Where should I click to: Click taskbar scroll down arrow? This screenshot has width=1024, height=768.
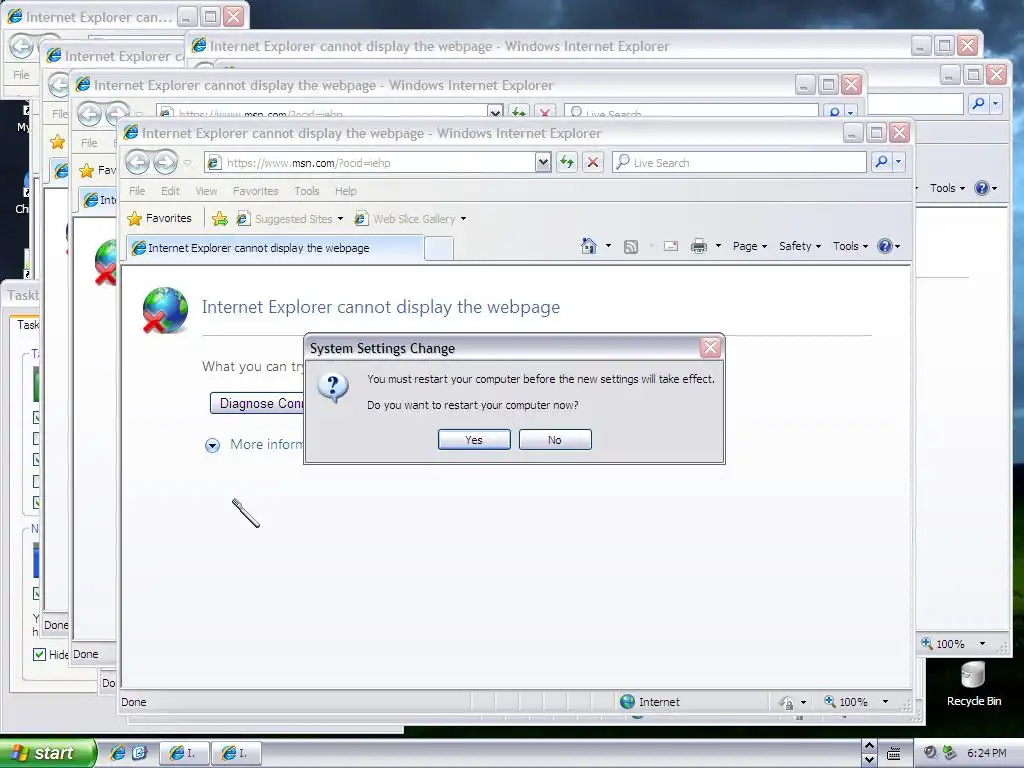pyautogui.click(x=869, y=760)
